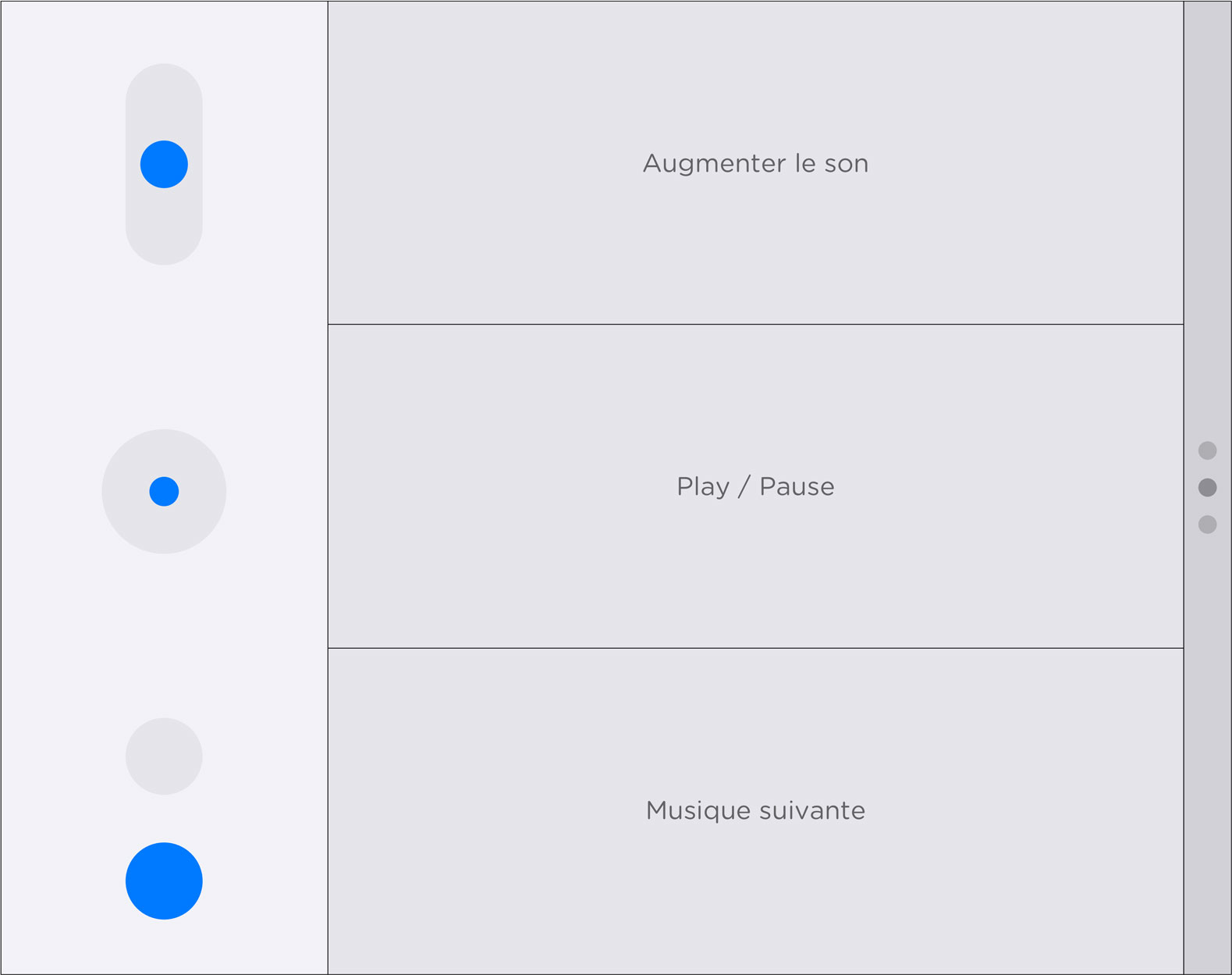This screenshot has height=975, width=1232.
Task: Click the slash between Play and Pause
Action: pos(744,486)
